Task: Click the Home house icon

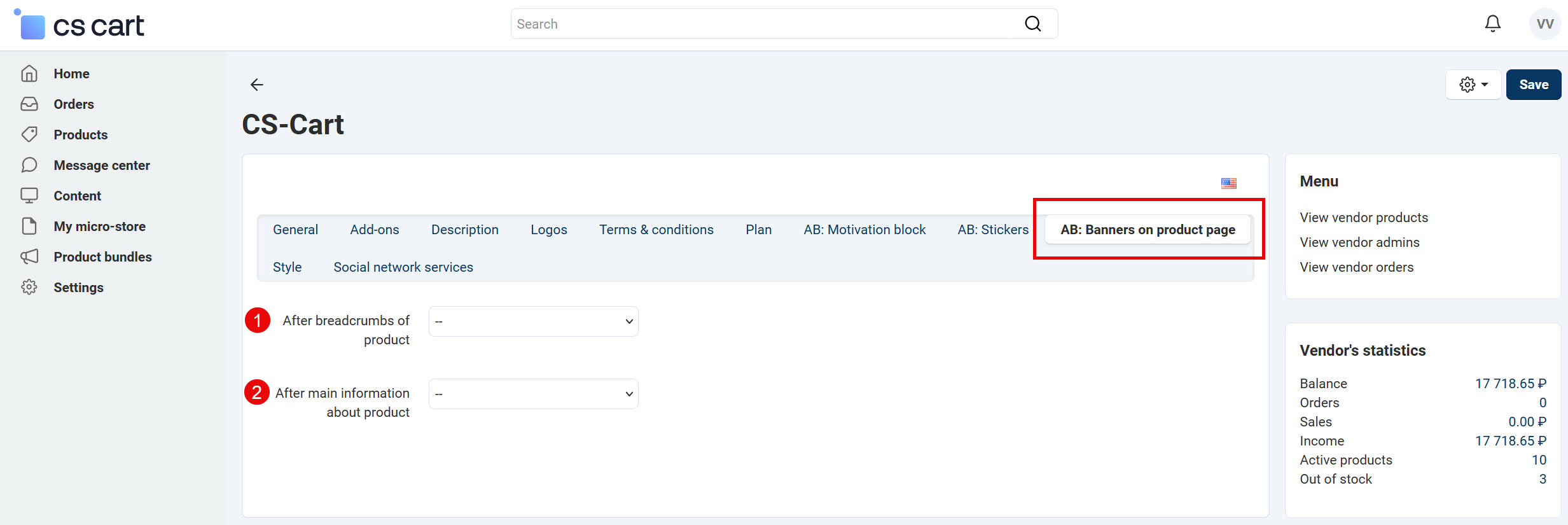Action: (x=29, y=74)
